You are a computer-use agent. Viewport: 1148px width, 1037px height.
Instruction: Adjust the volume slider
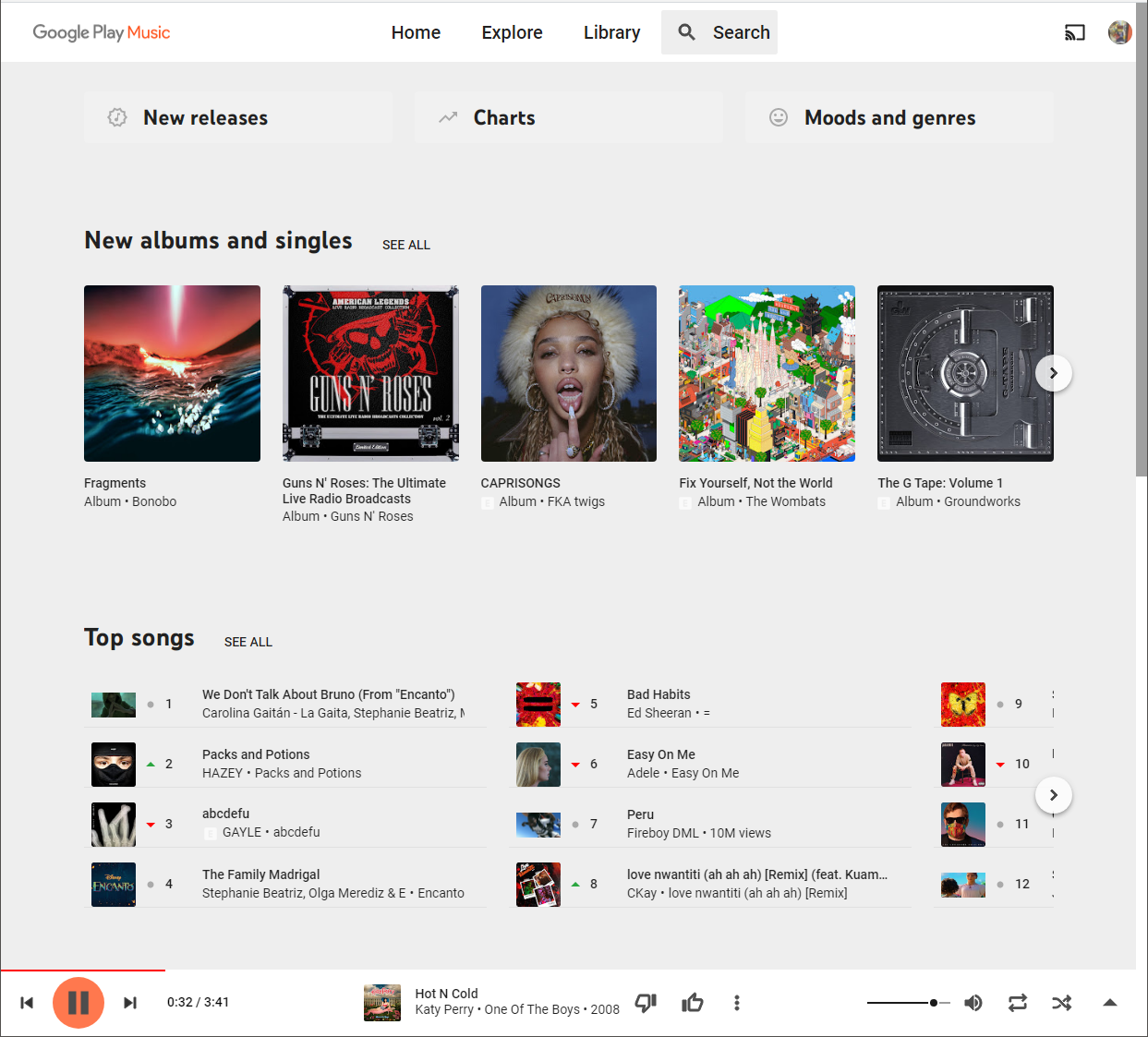coord(909,1003)
